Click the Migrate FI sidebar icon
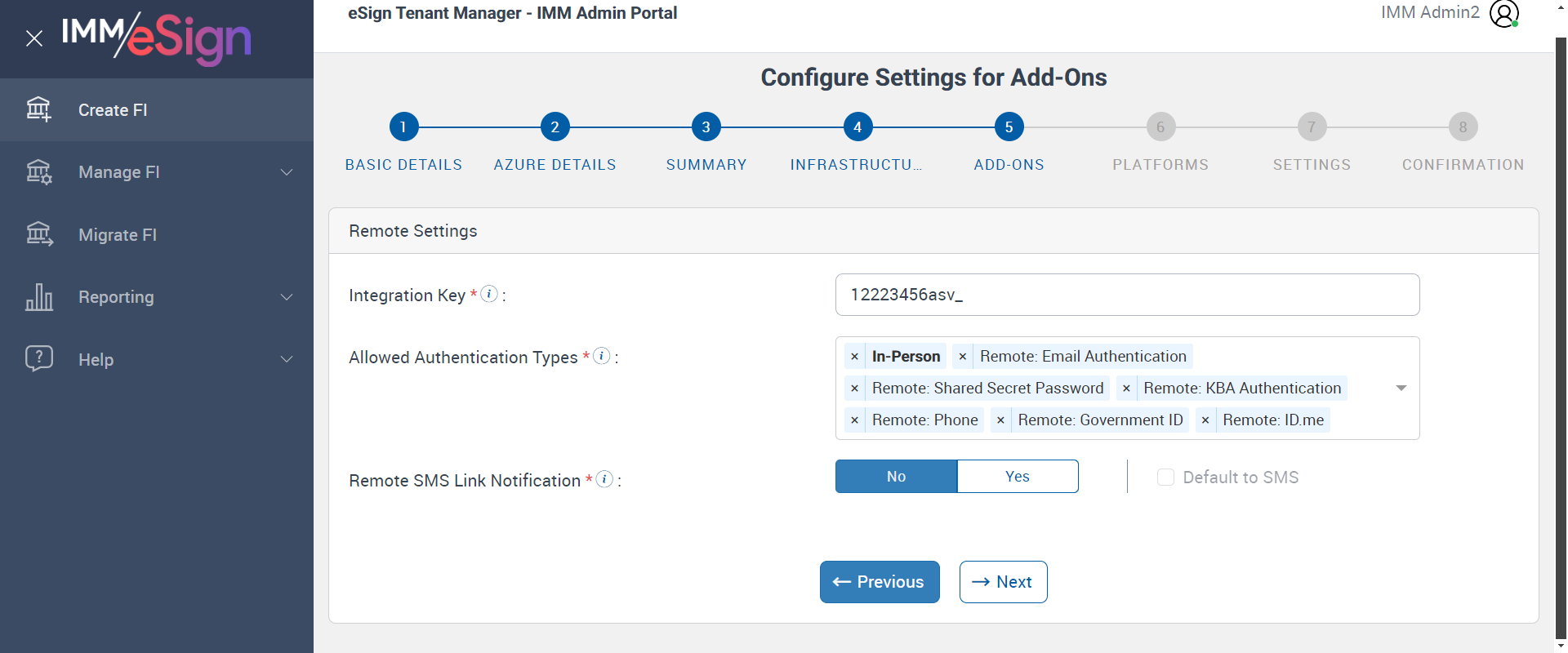 [38, 234]
